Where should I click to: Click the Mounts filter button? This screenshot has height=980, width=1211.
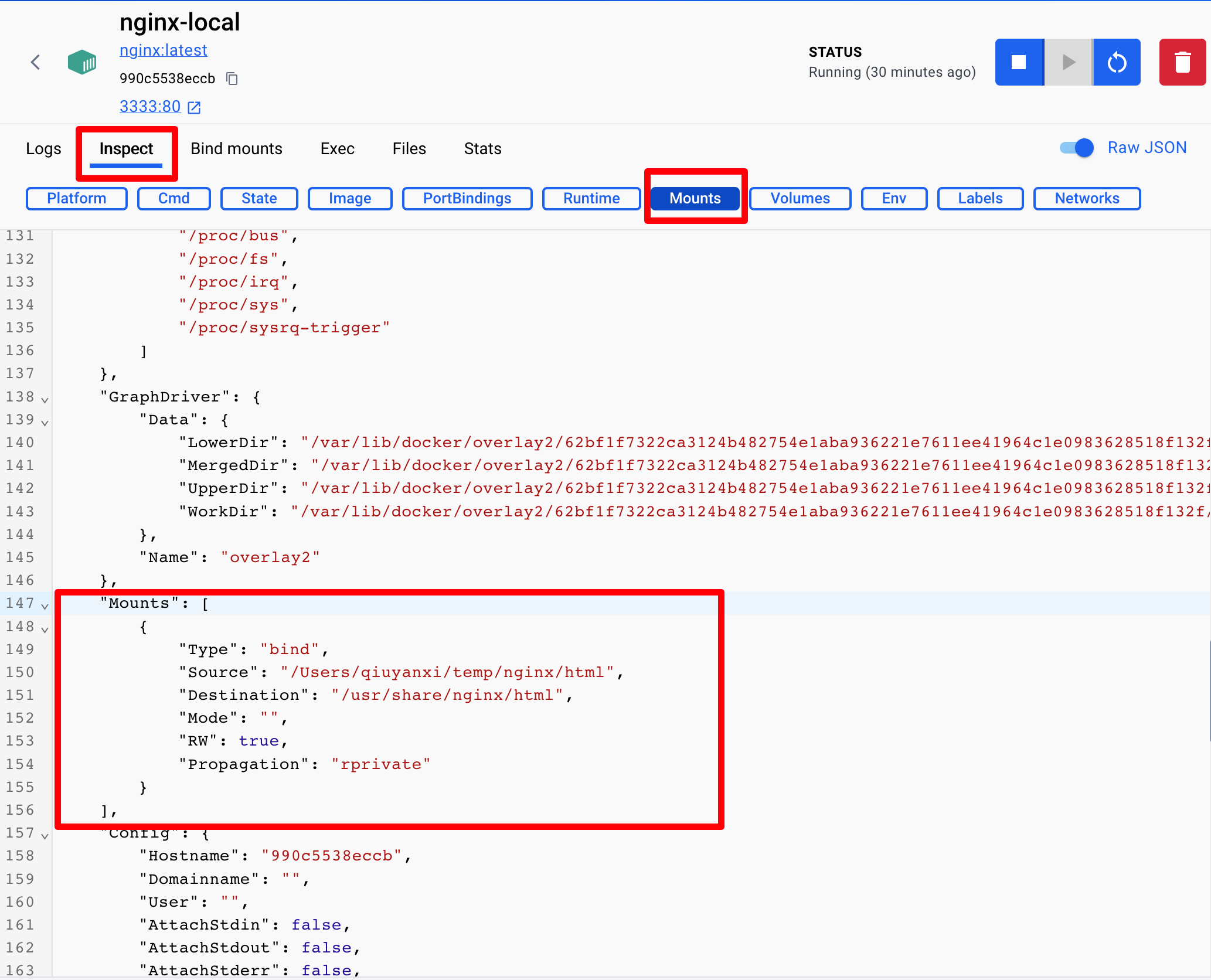[x=695, y=199]
